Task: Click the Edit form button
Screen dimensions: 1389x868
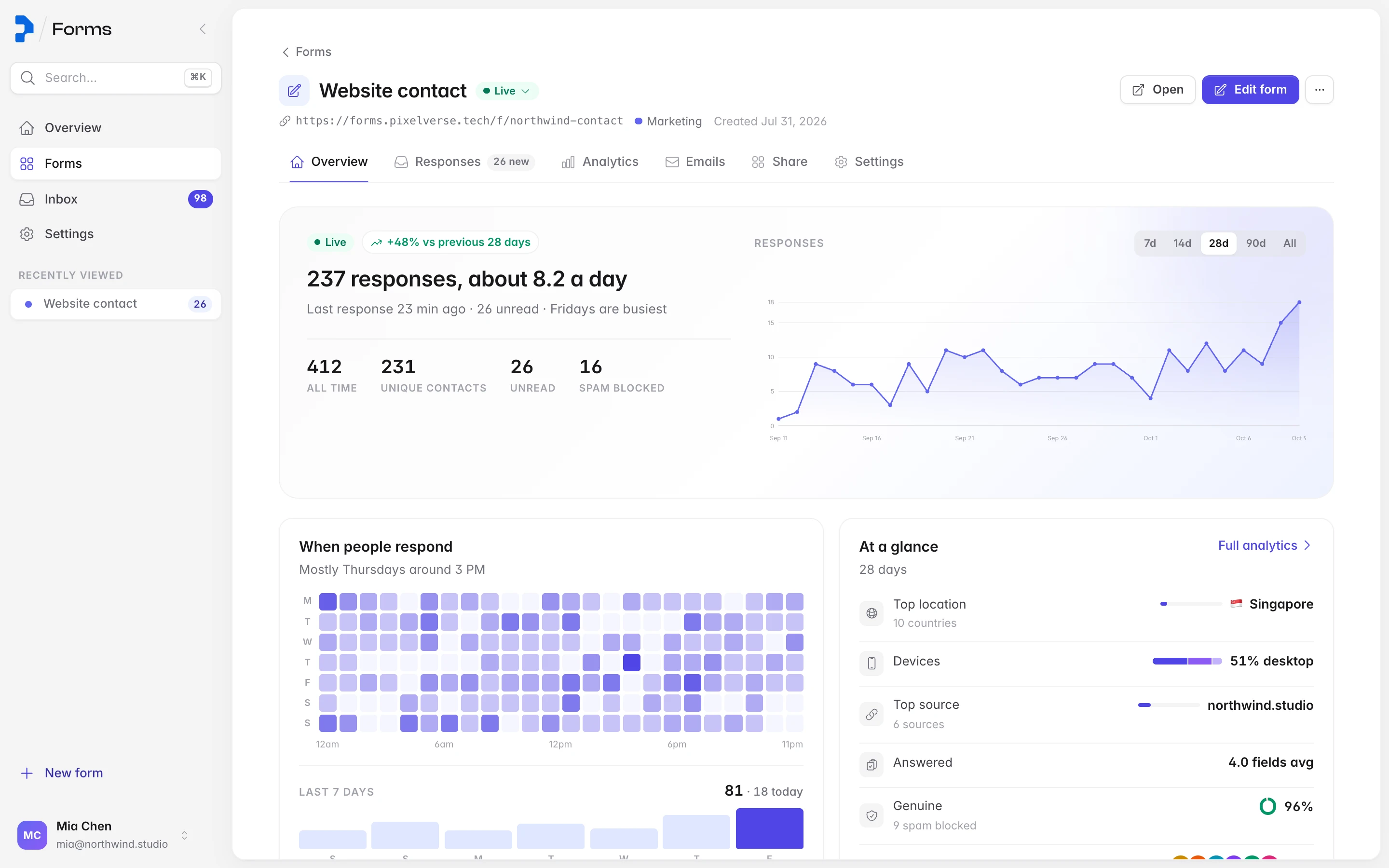Action: [1250, 90]
